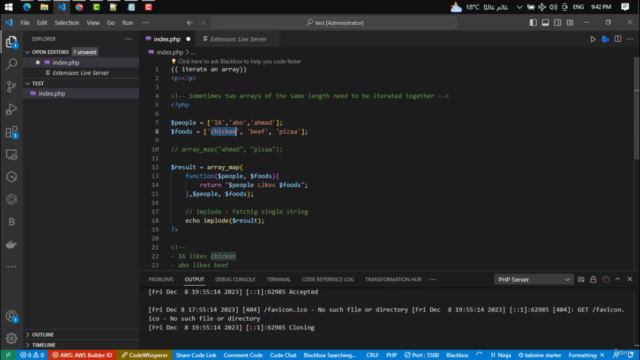Go back in navigation history
The height and width of the screenshot is (360, 640).
[x=190, y=23]
